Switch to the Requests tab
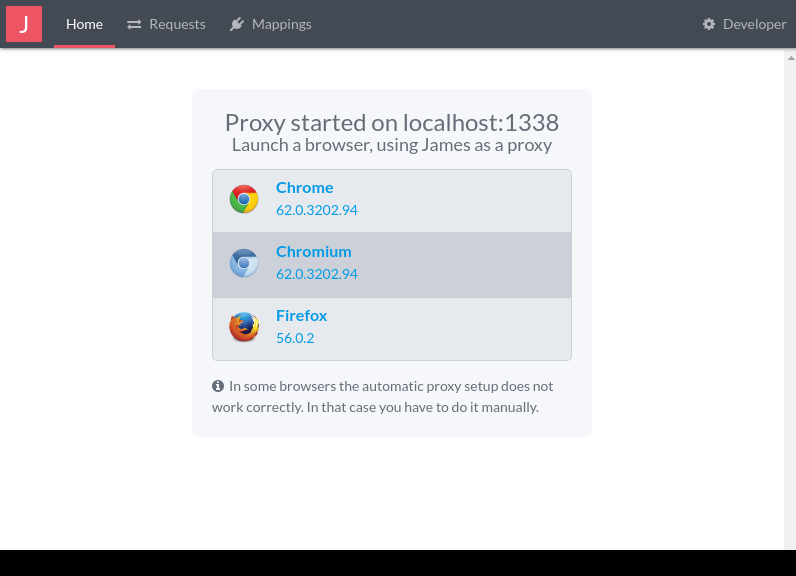Image resolution: width=796 pixels, height=576 pixels. click(166, 24)
